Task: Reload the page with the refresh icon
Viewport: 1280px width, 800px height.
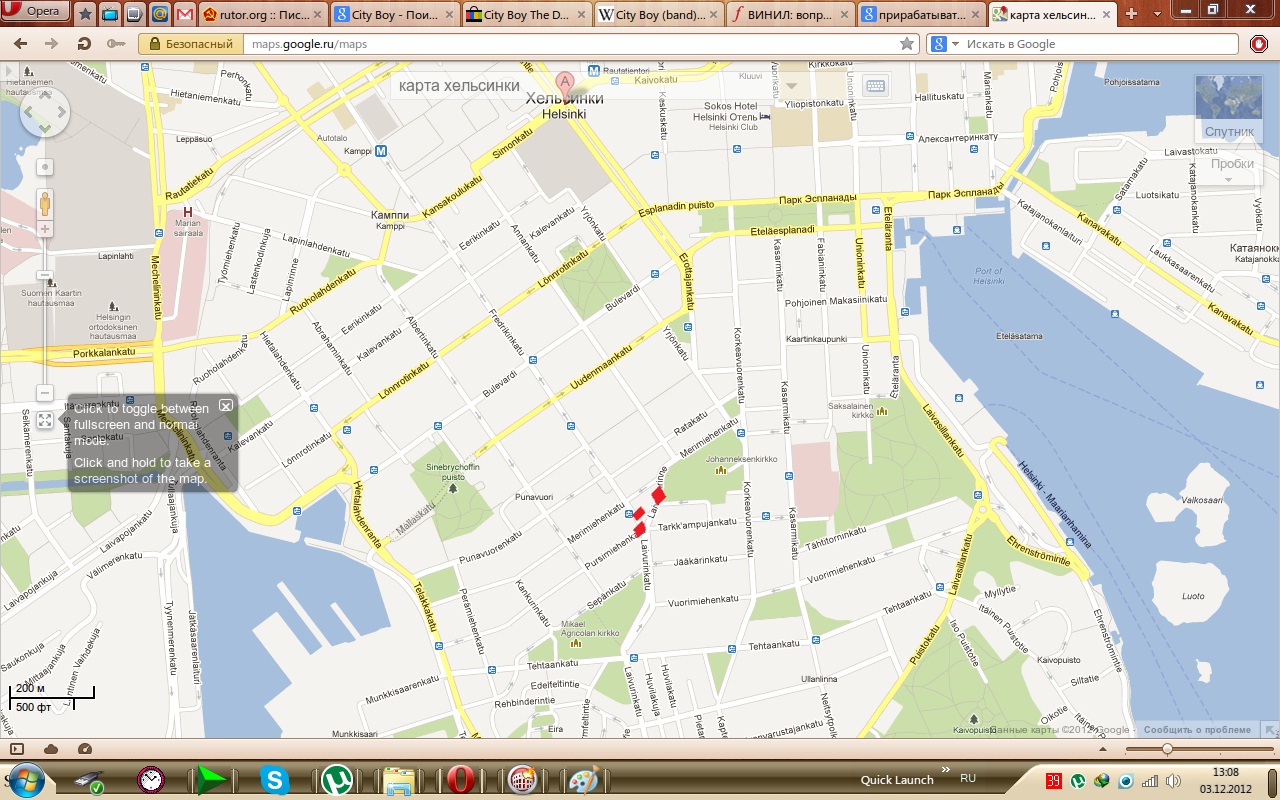Action: point(85,44)
